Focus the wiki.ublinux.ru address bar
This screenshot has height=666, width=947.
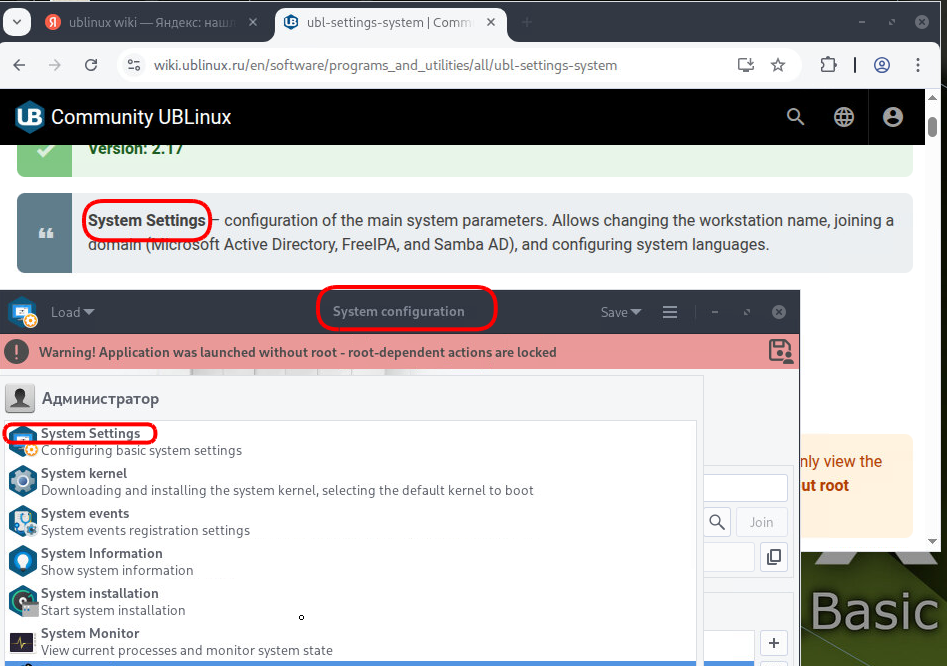pyautogui.click(x=385, y=65)
